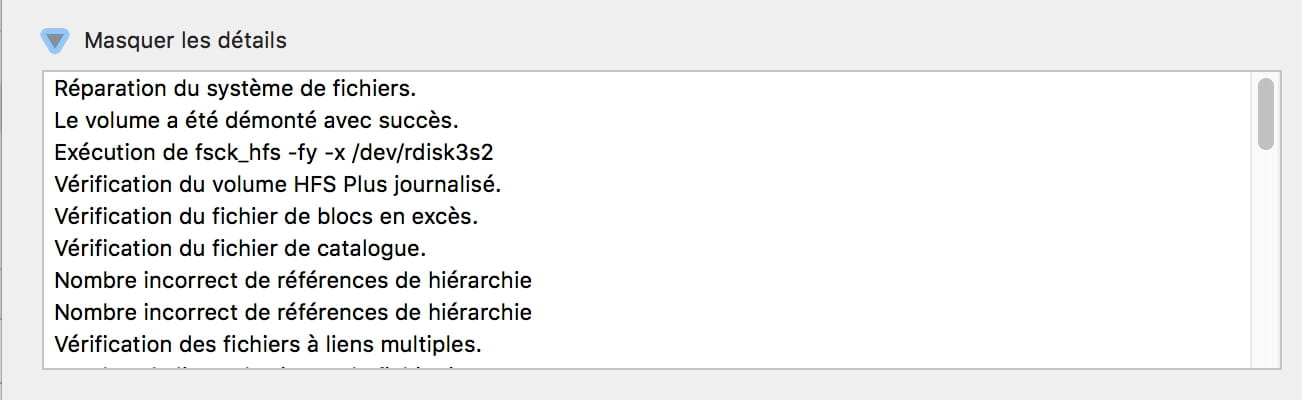
Task: Select line Le volume a été démonté
Action: pyautogui.click(x=256, y=120)
